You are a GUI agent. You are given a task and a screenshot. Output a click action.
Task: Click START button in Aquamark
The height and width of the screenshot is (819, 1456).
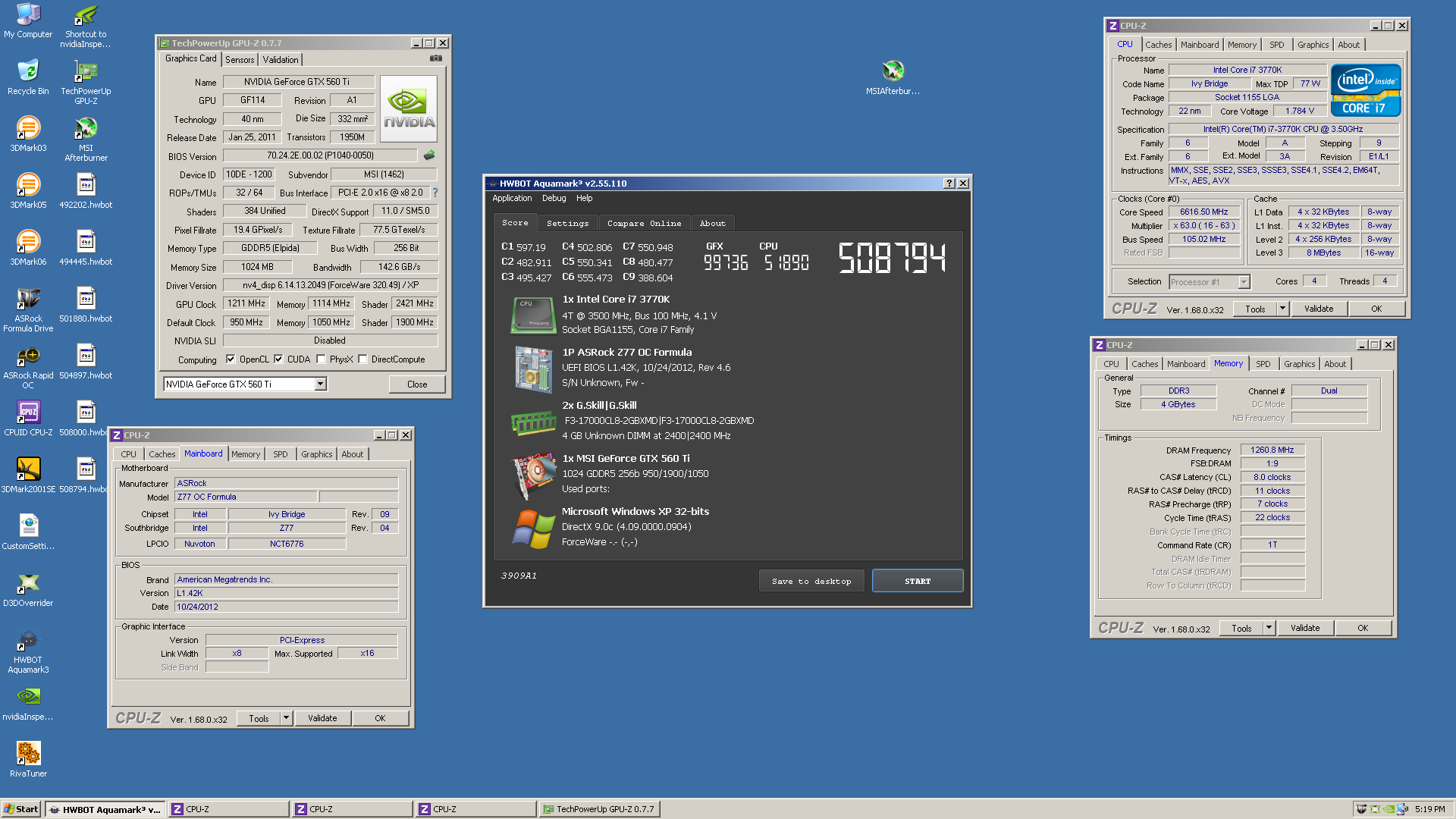click(x=918, y=581)
